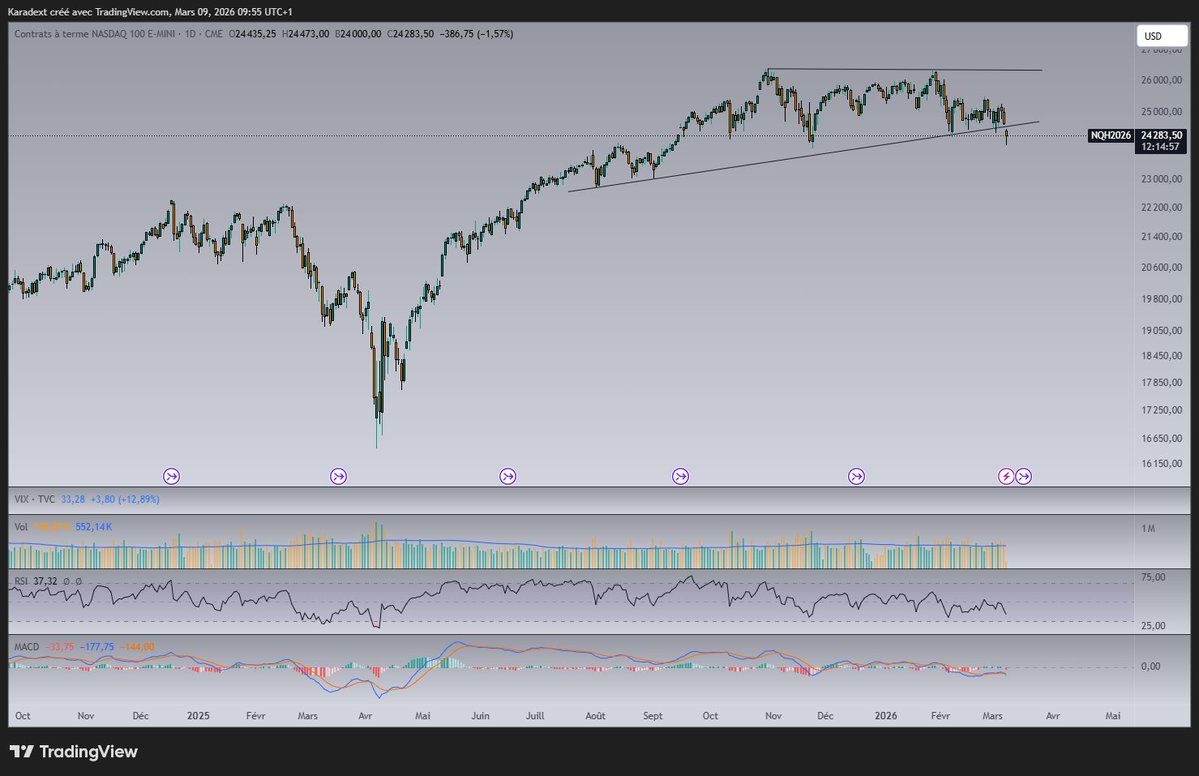Click the 1 M volume scale label
This screenshot has height=776, width=1199.
[x=1148, y=529]
